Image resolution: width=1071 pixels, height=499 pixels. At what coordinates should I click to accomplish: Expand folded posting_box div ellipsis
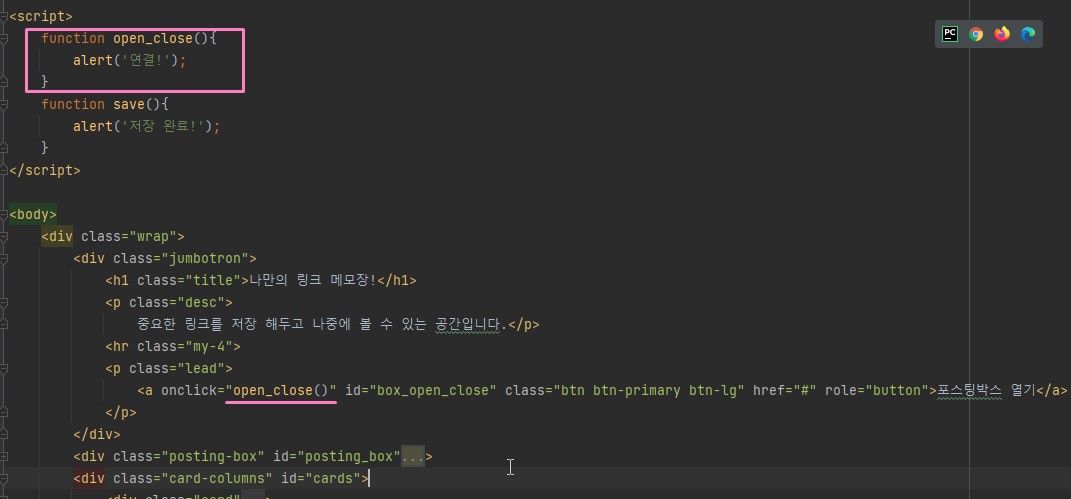(x=413, y=456)
